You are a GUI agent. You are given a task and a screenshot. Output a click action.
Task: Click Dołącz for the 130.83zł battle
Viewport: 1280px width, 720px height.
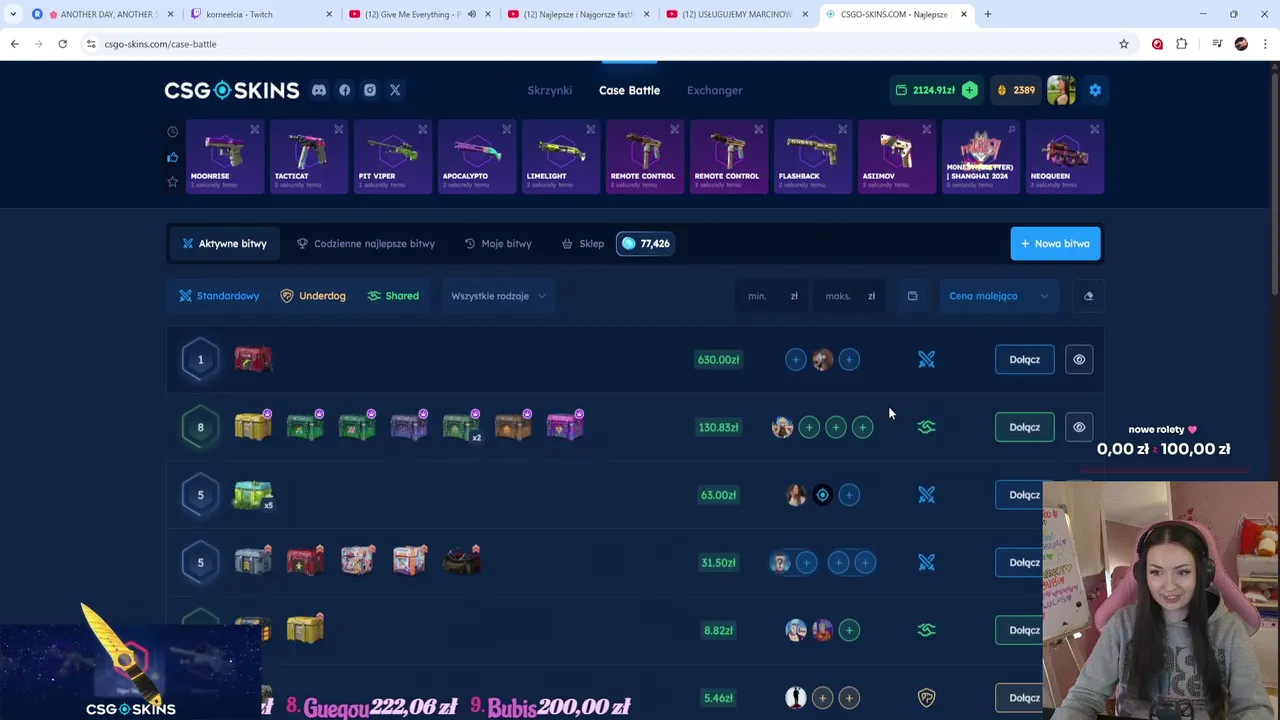click(x=1024, y=427)
